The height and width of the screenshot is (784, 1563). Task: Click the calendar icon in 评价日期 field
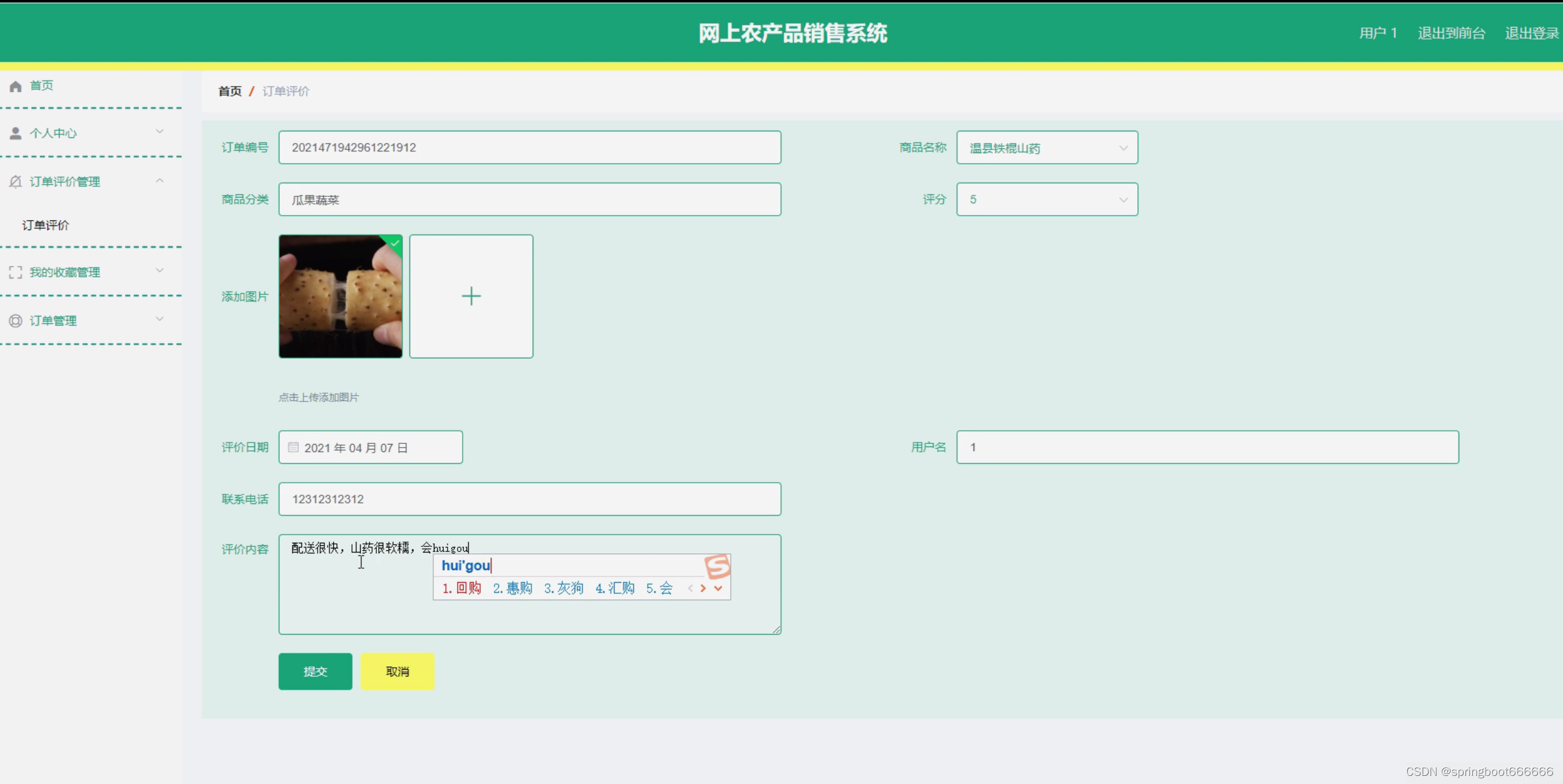(x=293, y=448)
